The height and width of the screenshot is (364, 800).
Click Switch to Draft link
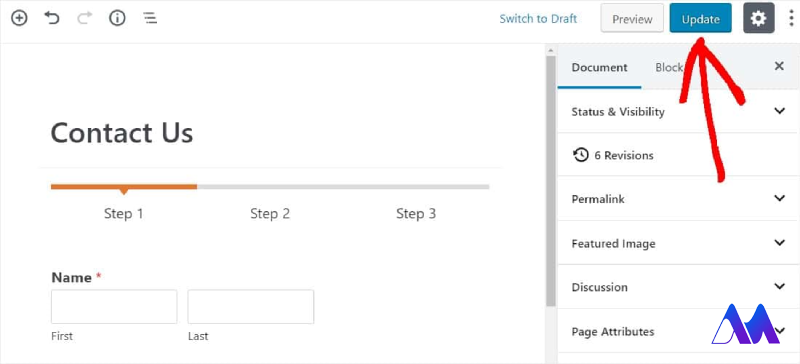[538, 19]
